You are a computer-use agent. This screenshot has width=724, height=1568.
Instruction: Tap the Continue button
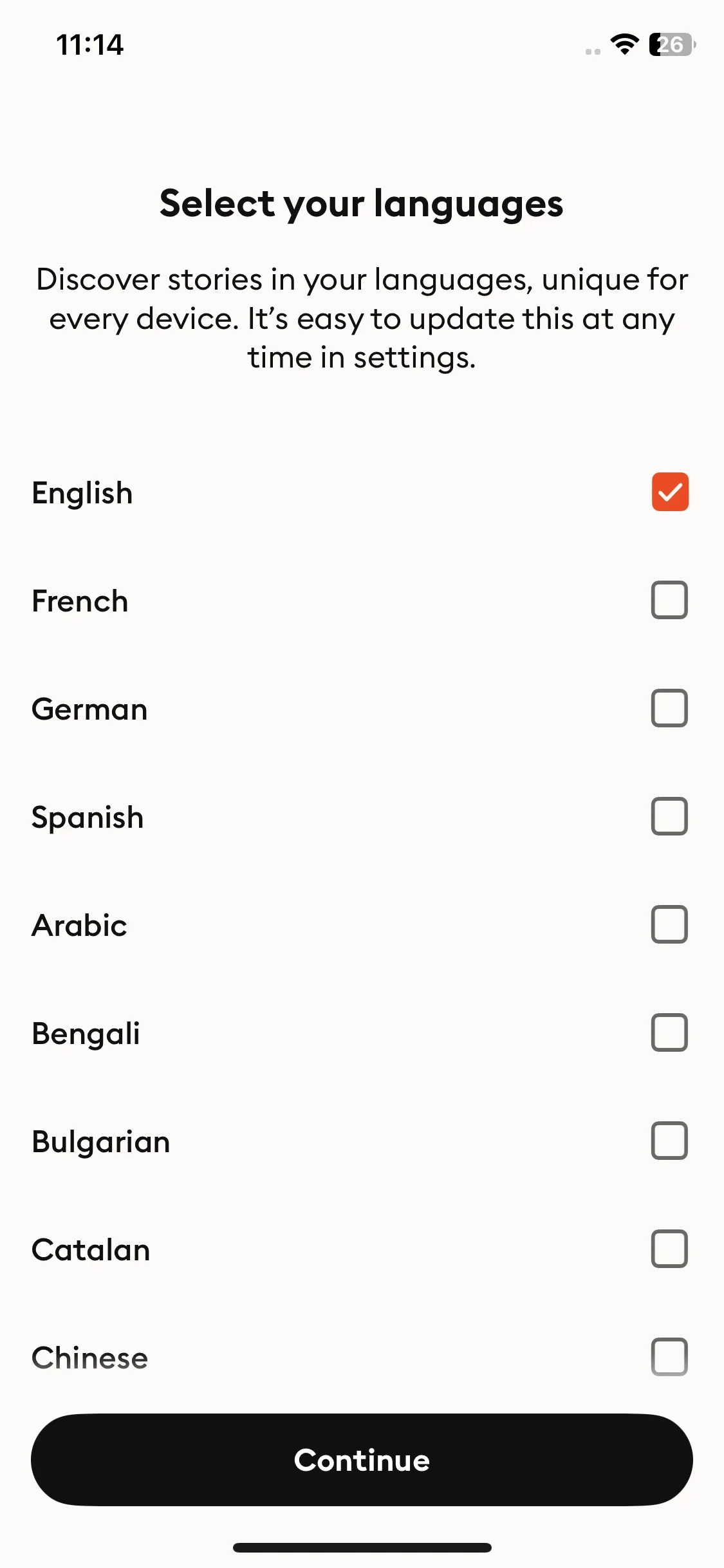[x=362, y=1460]
